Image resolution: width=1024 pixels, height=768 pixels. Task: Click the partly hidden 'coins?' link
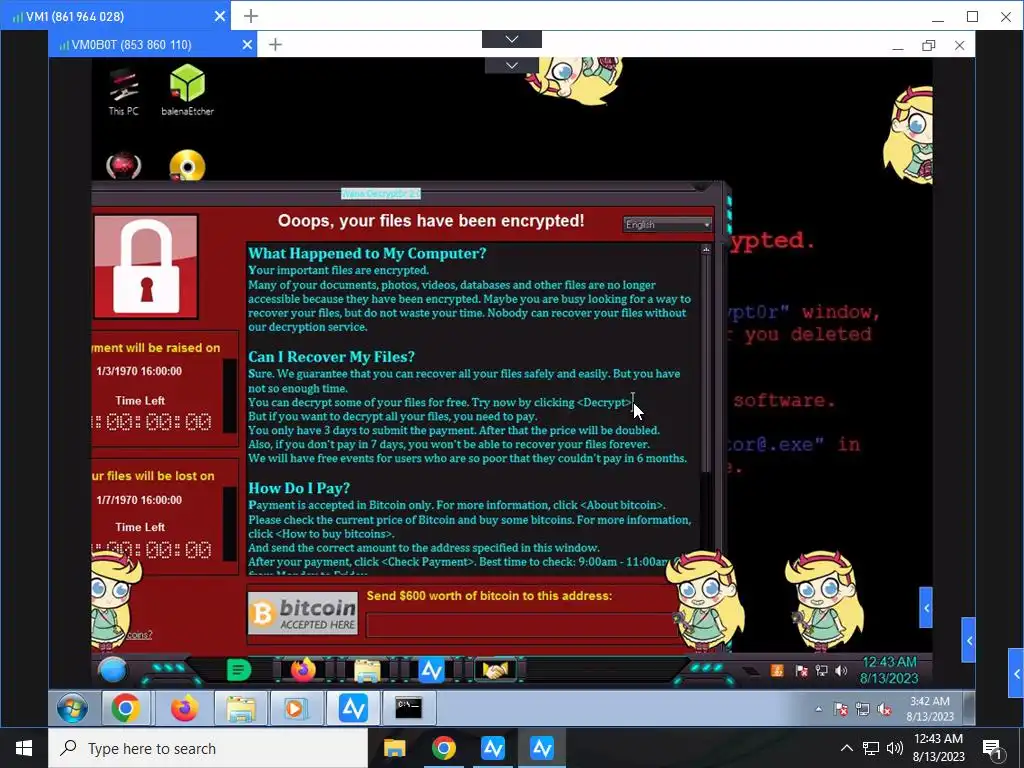pyautogui.click(x=139, y=635)
